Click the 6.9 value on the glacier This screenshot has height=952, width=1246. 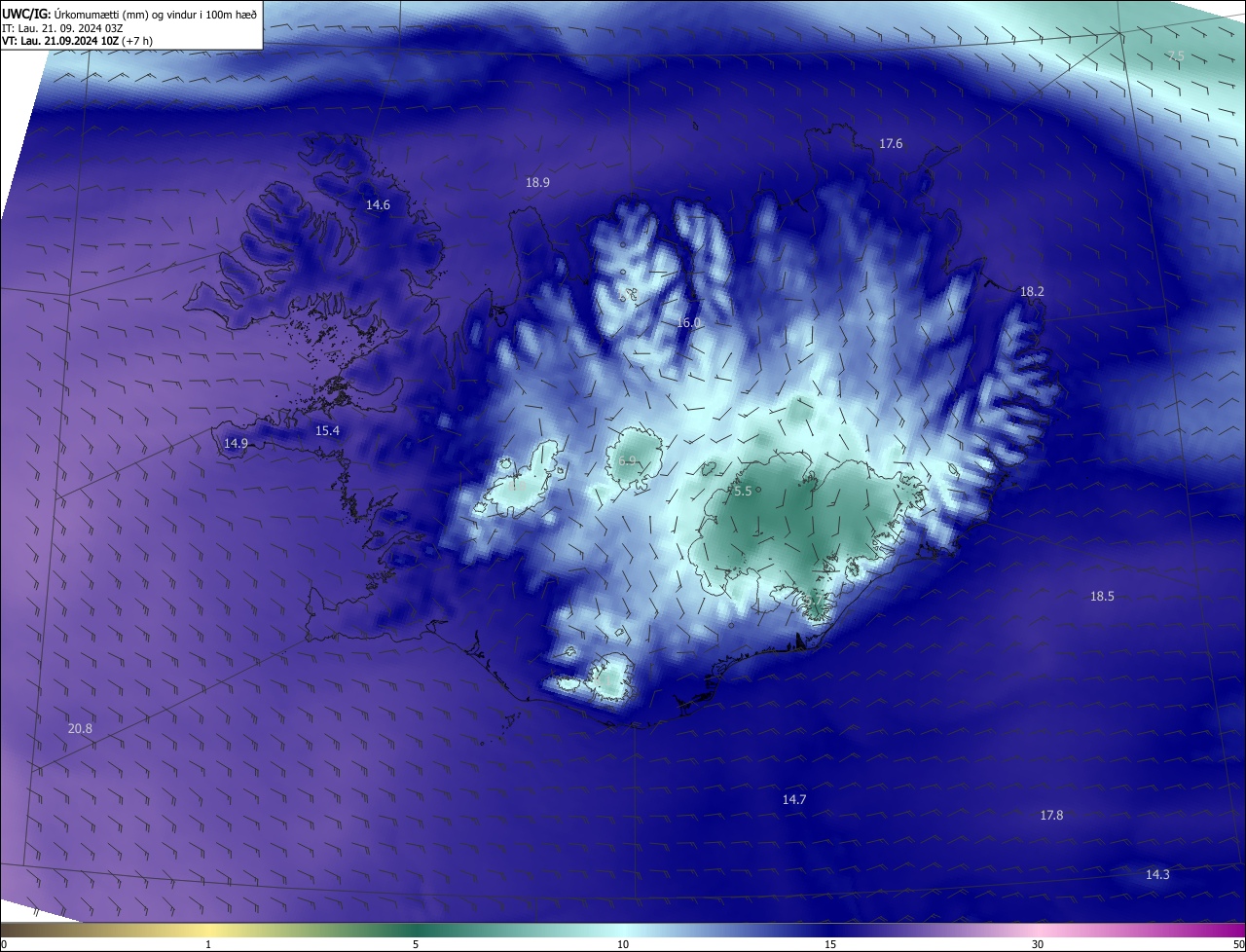627,460
